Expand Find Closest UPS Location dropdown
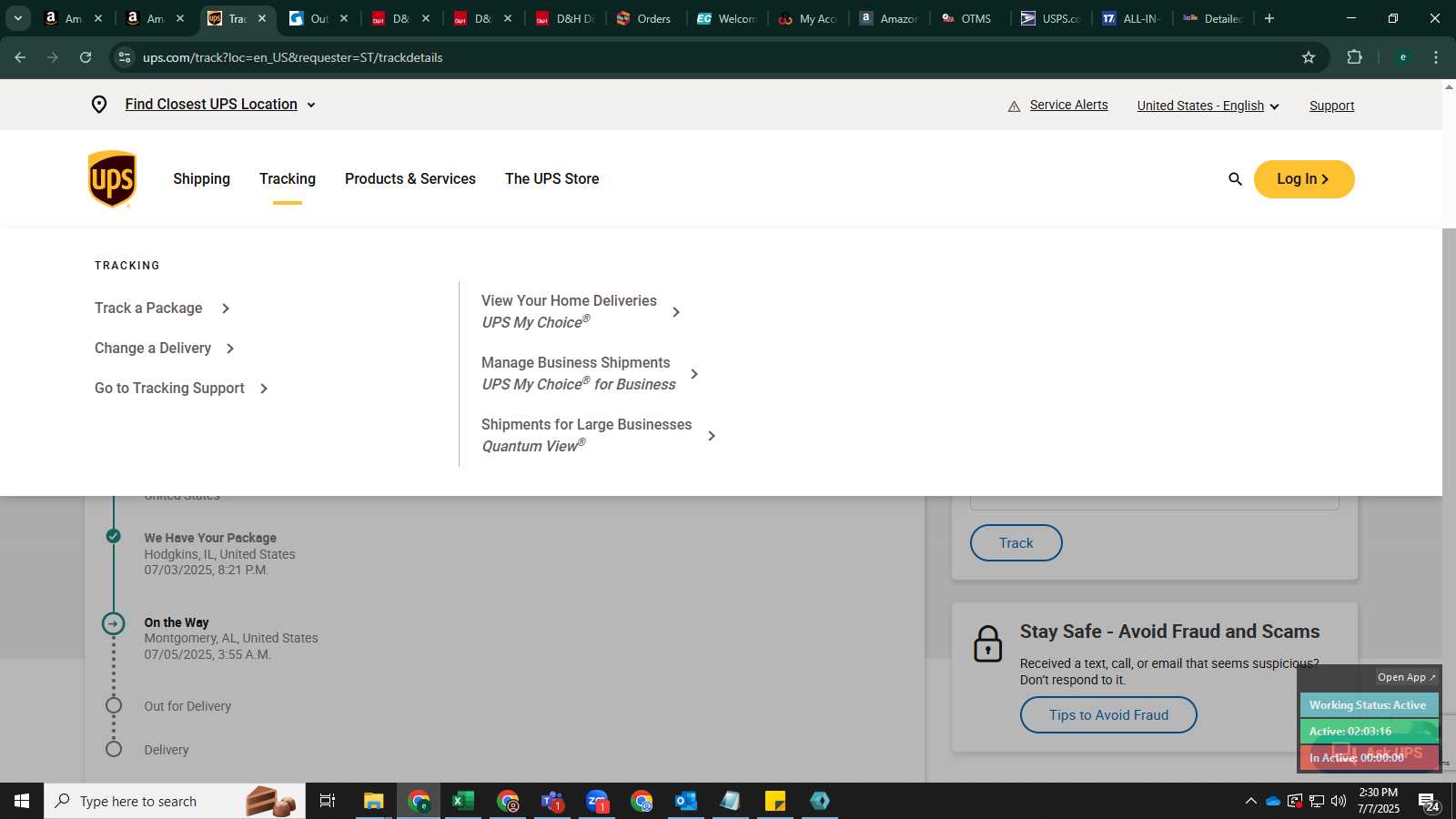This screenshot has height=819, width=1456. click(x=220, y=105)
